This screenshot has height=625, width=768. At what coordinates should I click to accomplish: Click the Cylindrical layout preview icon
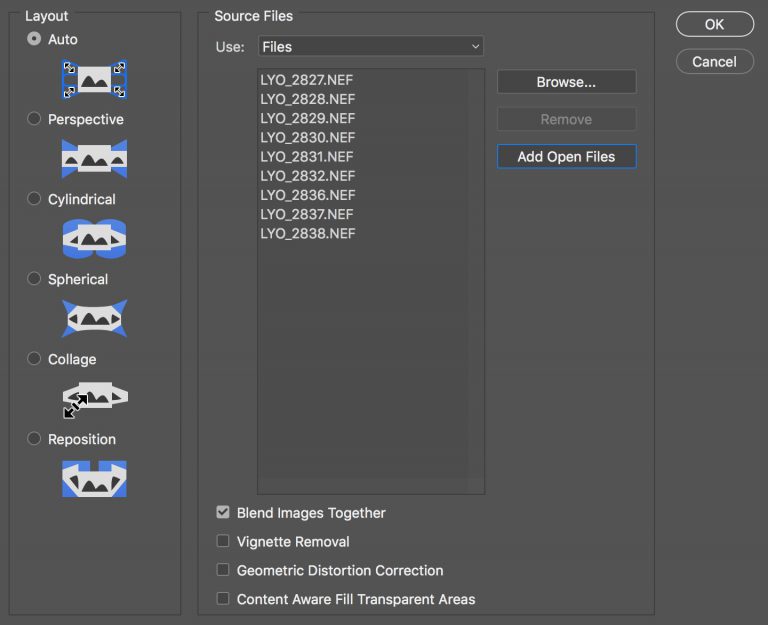point(95,239)
